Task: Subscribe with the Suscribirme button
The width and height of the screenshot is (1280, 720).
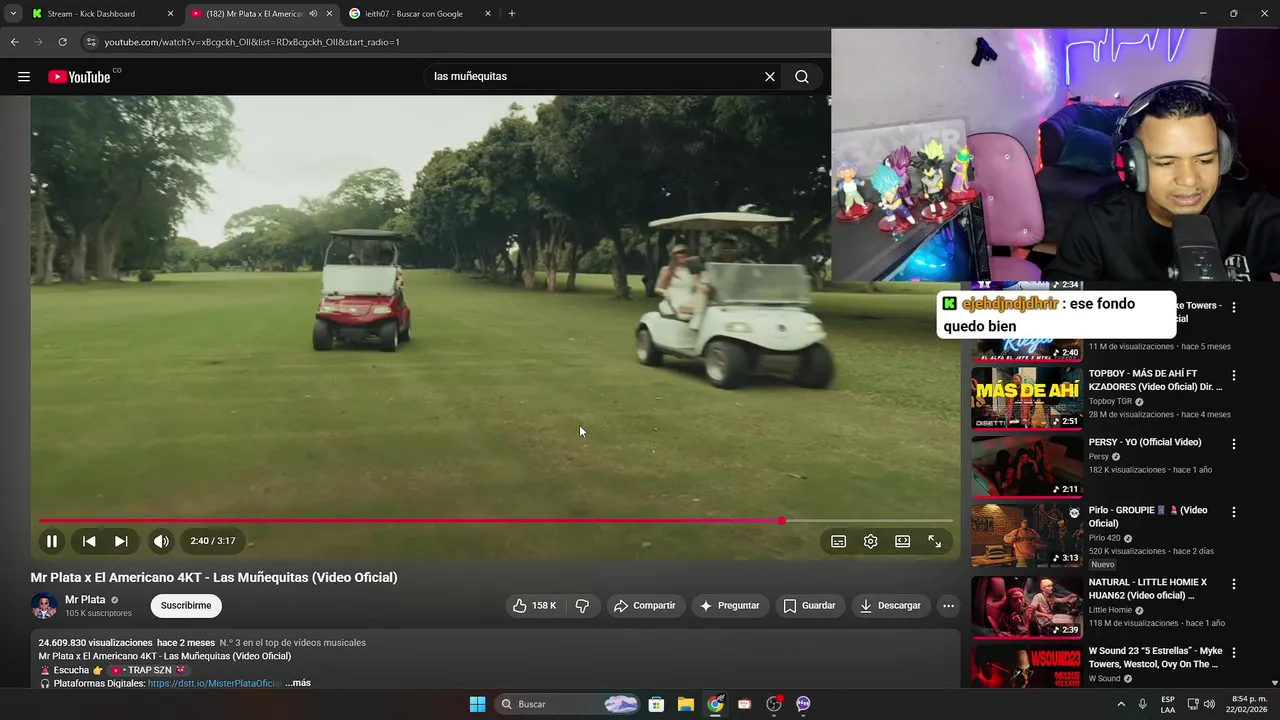Action: coord(186,606)
